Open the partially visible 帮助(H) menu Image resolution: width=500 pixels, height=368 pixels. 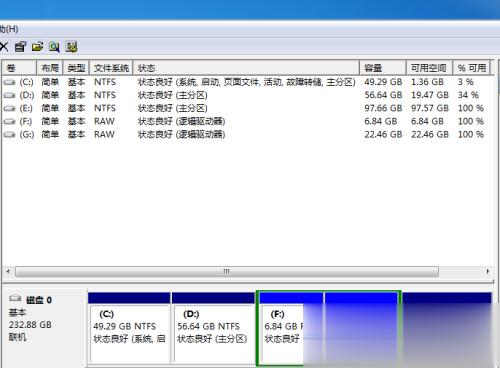9,29
